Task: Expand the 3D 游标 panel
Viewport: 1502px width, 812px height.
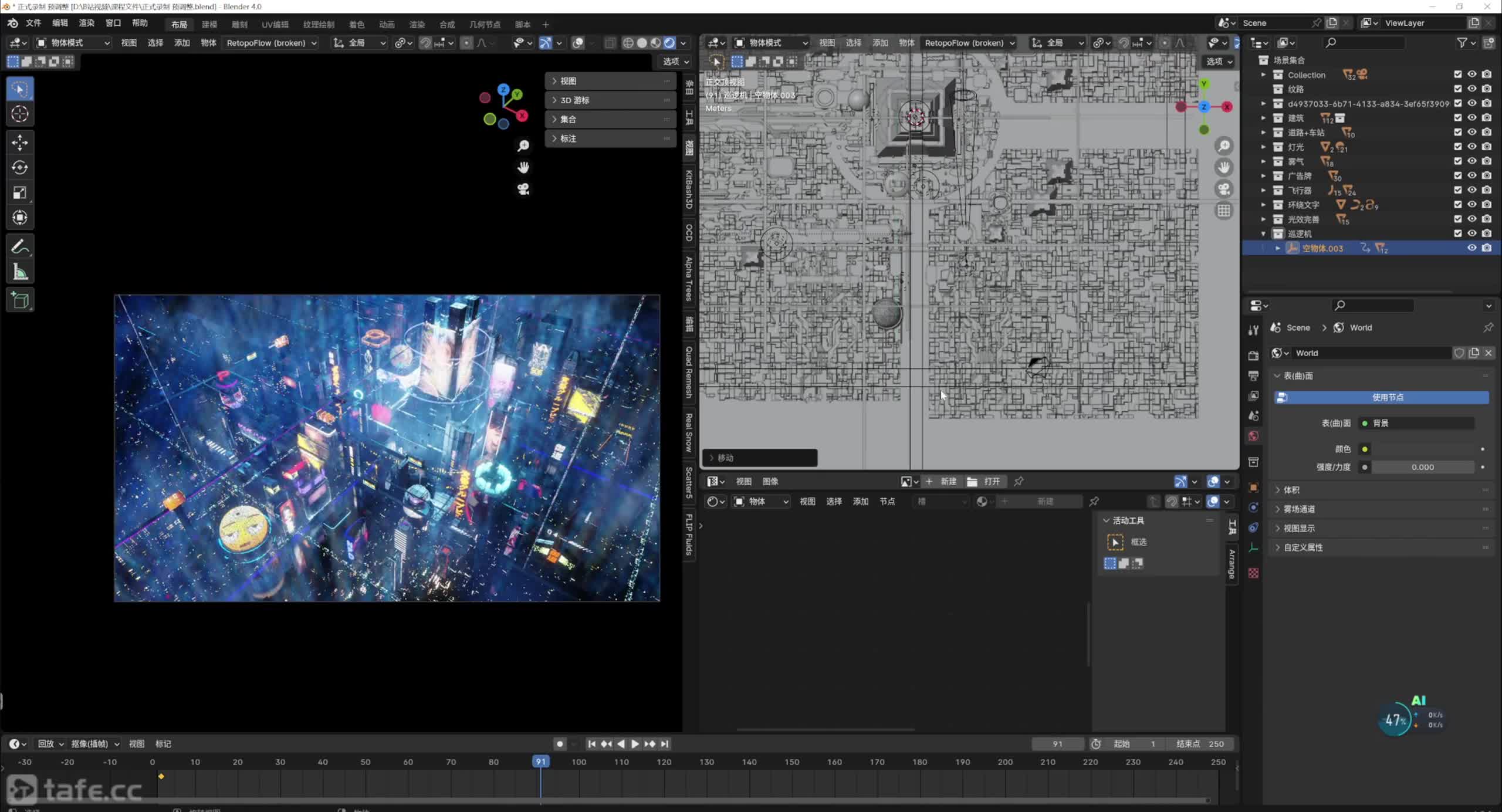Action: 610,100
